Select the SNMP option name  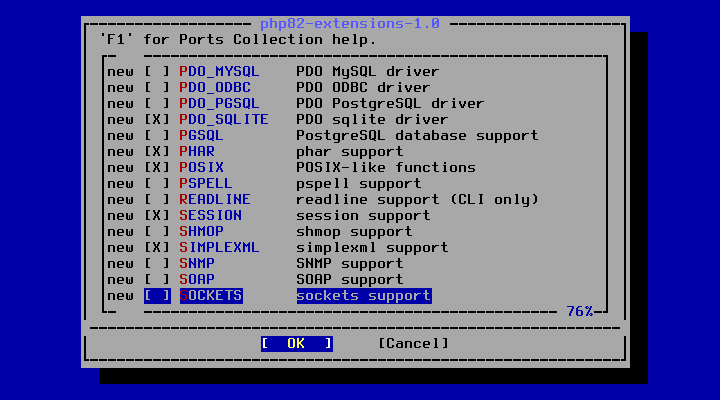pos(197,264)
